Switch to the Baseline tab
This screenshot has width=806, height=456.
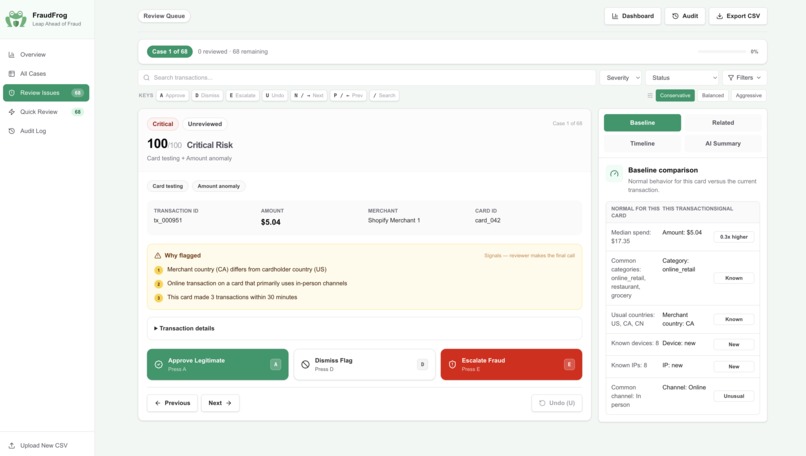pos(643,123)
